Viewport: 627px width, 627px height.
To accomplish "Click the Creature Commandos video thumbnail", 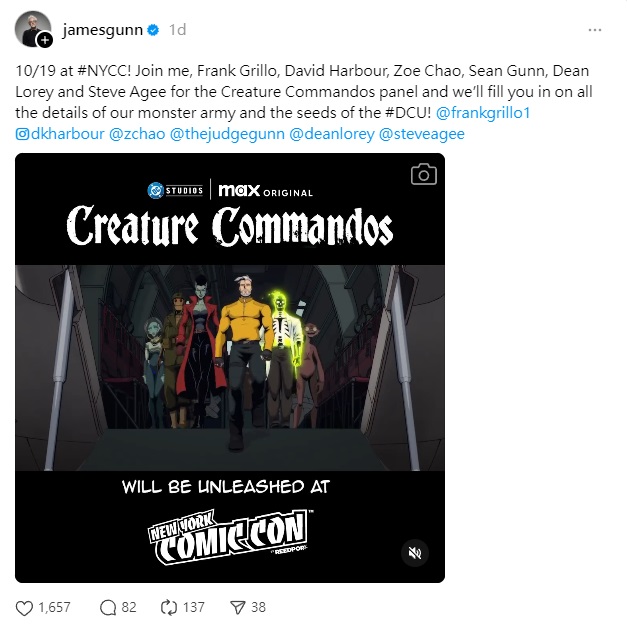I will point(230,368).
